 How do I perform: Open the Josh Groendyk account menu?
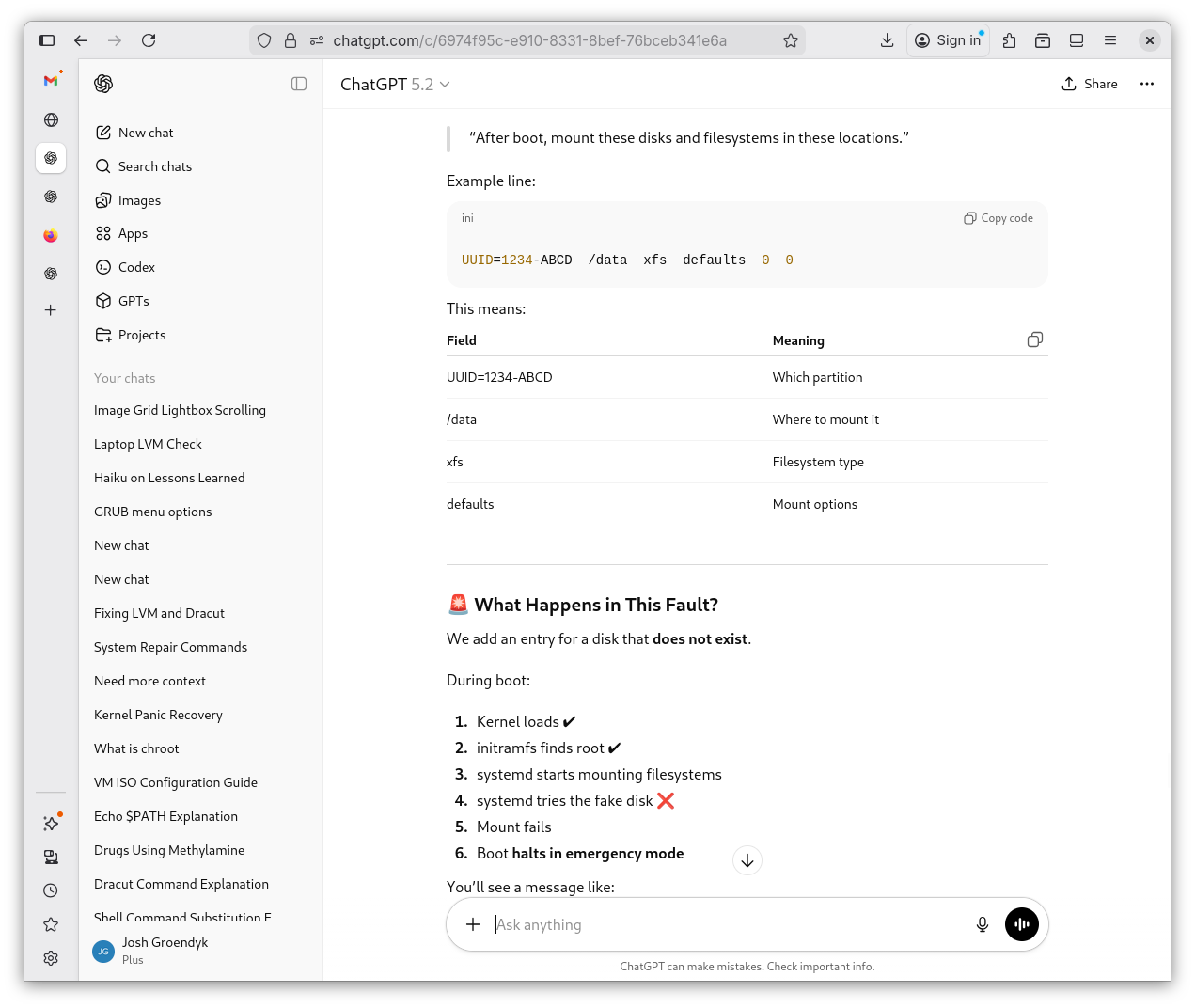tap(165, 951)
